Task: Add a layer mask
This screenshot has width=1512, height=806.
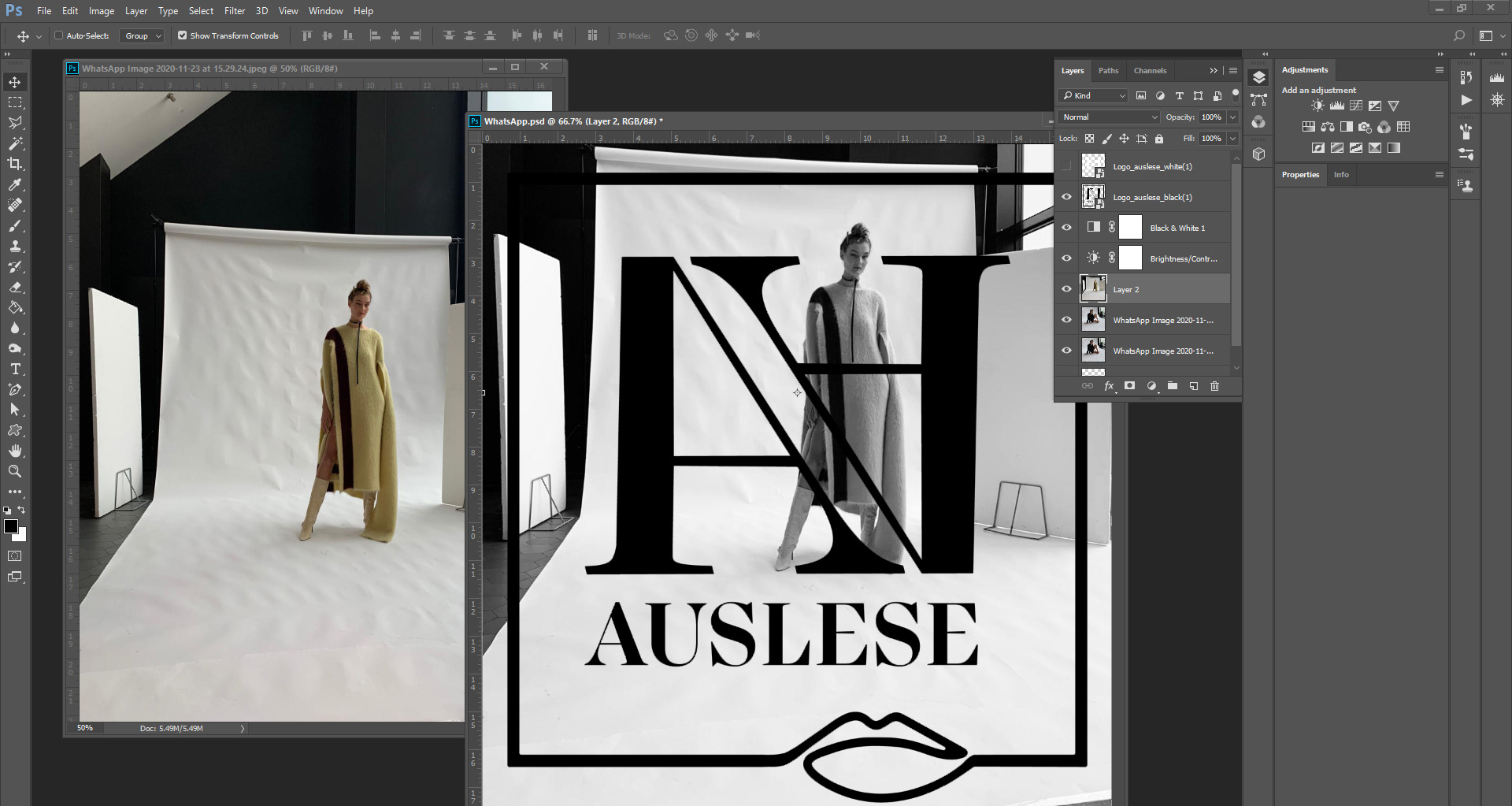Action: (1129, 386)
